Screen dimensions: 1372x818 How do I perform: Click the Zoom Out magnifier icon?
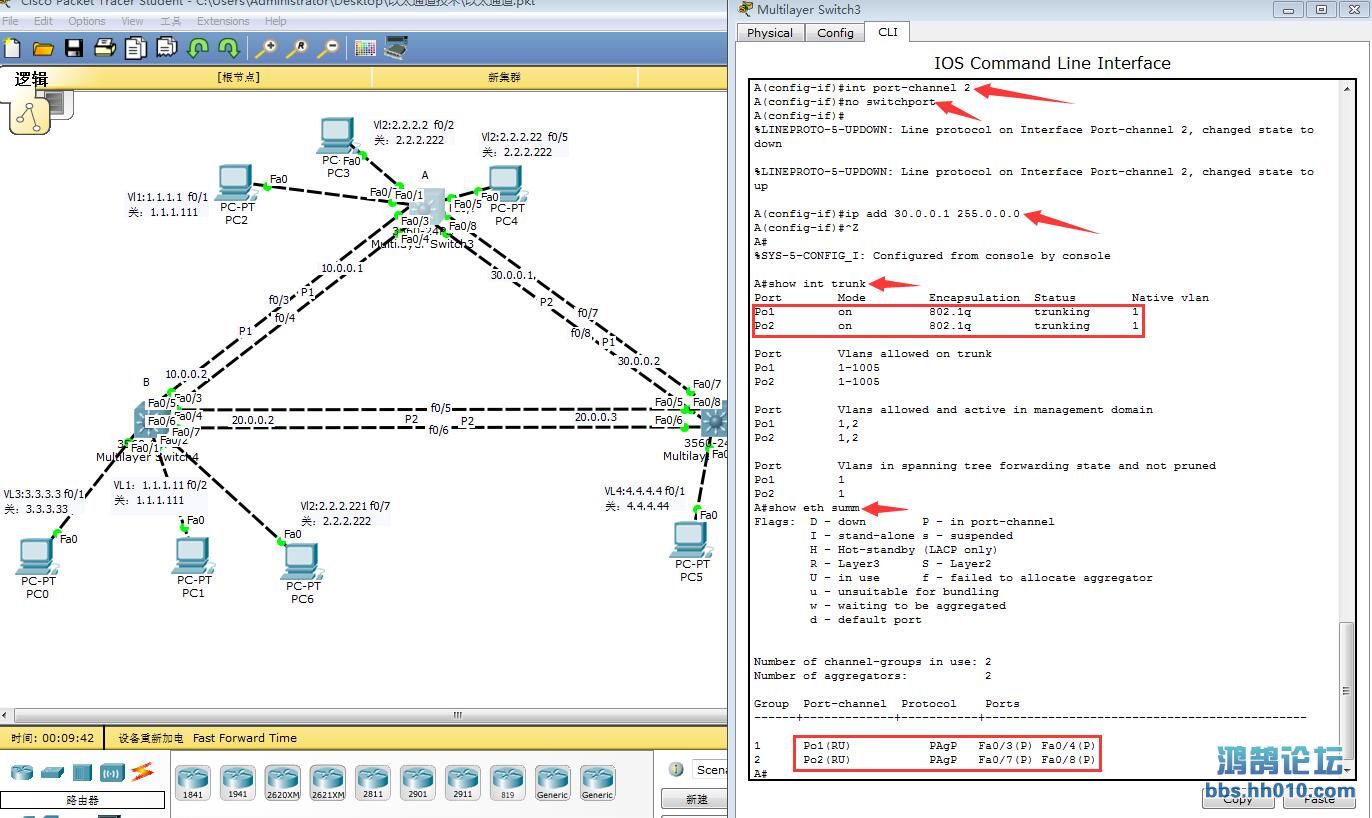[x=328, y=47]
